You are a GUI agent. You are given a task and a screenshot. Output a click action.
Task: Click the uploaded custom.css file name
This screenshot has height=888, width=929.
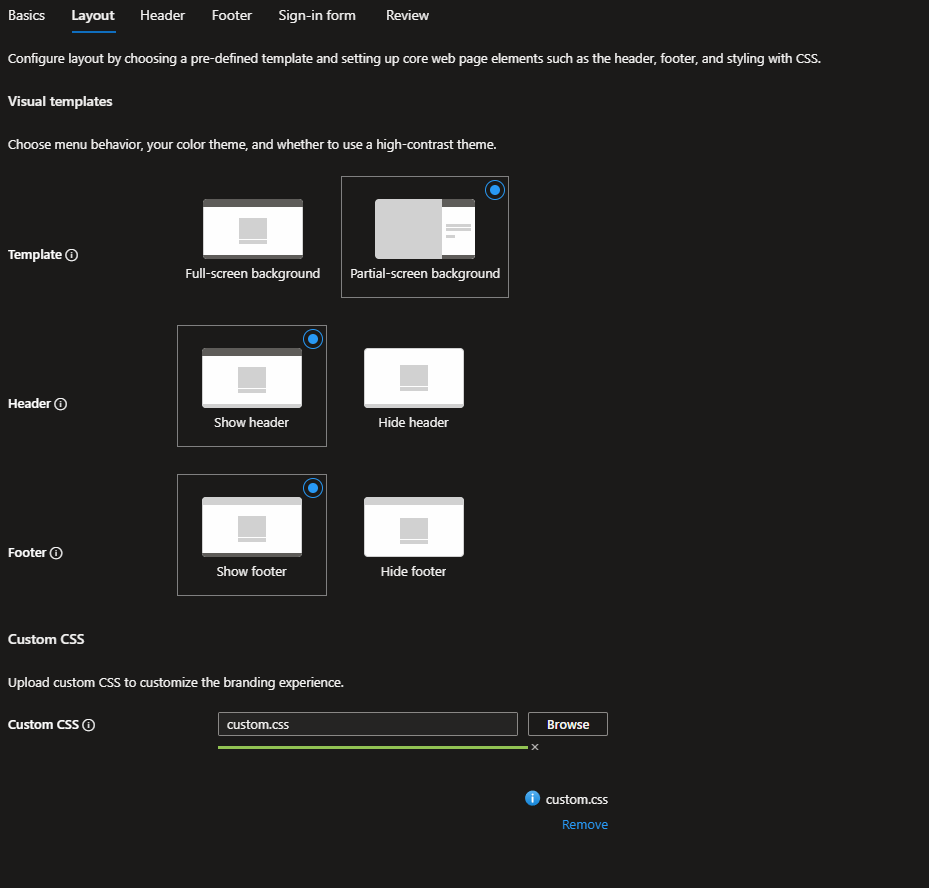[x=576, y=800]
